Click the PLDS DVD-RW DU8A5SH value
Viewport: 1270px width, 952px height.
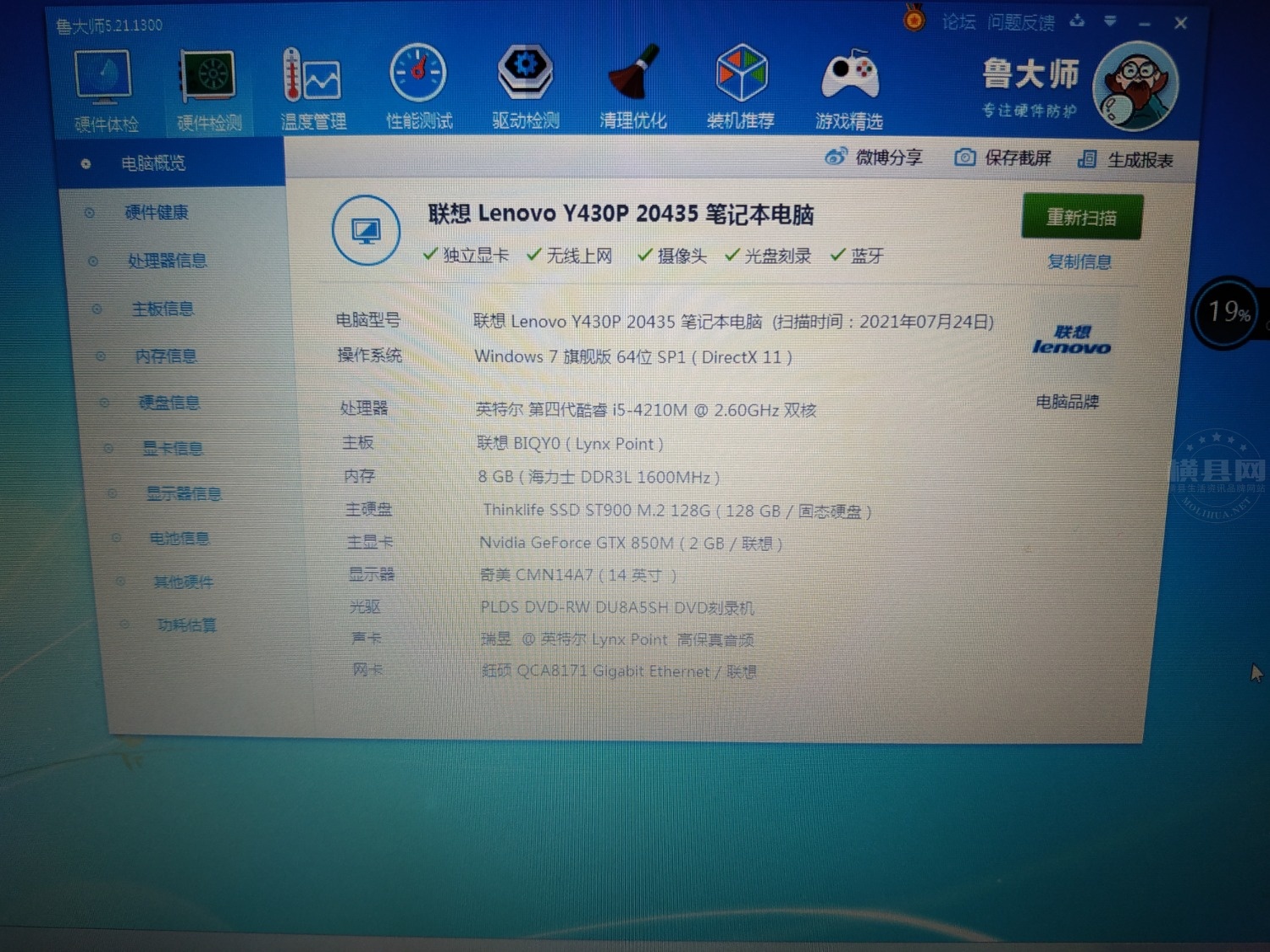tap(617, 608)
